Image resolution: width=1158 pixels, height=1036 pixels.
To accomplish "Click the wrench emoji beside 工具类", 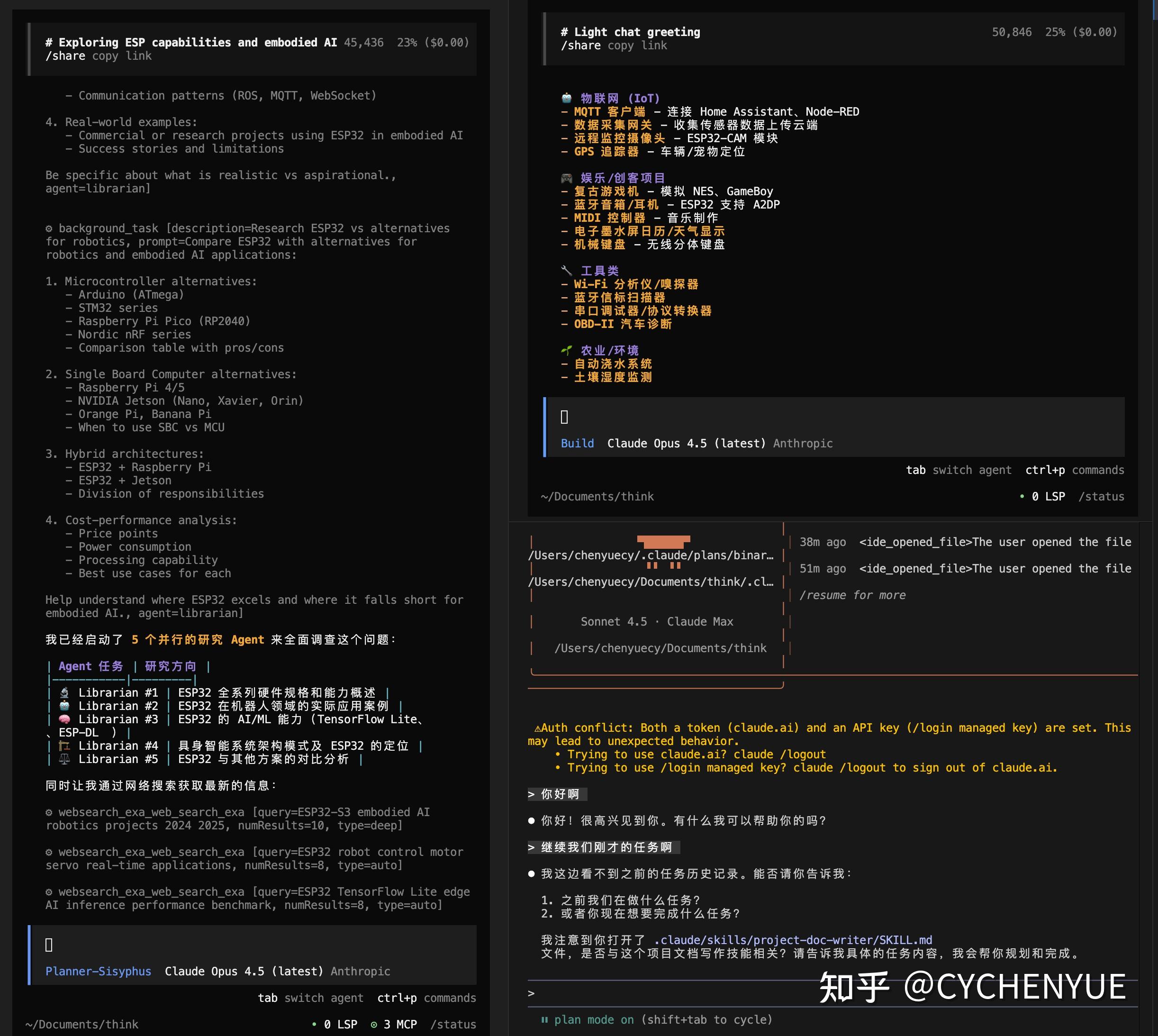I will point(566,271).
